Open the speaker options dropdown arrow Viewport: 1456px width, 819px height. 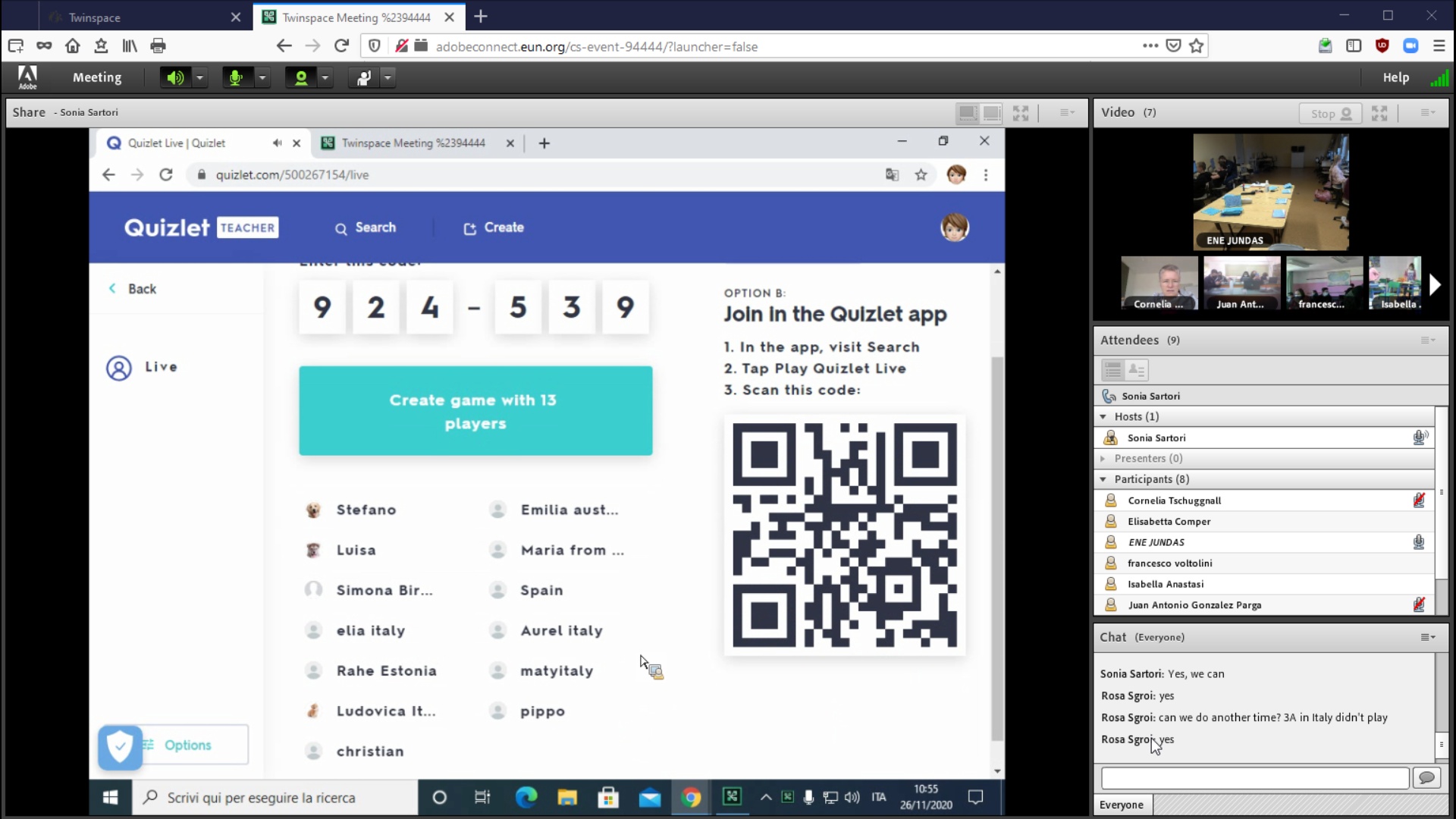[x=199, y=77]
